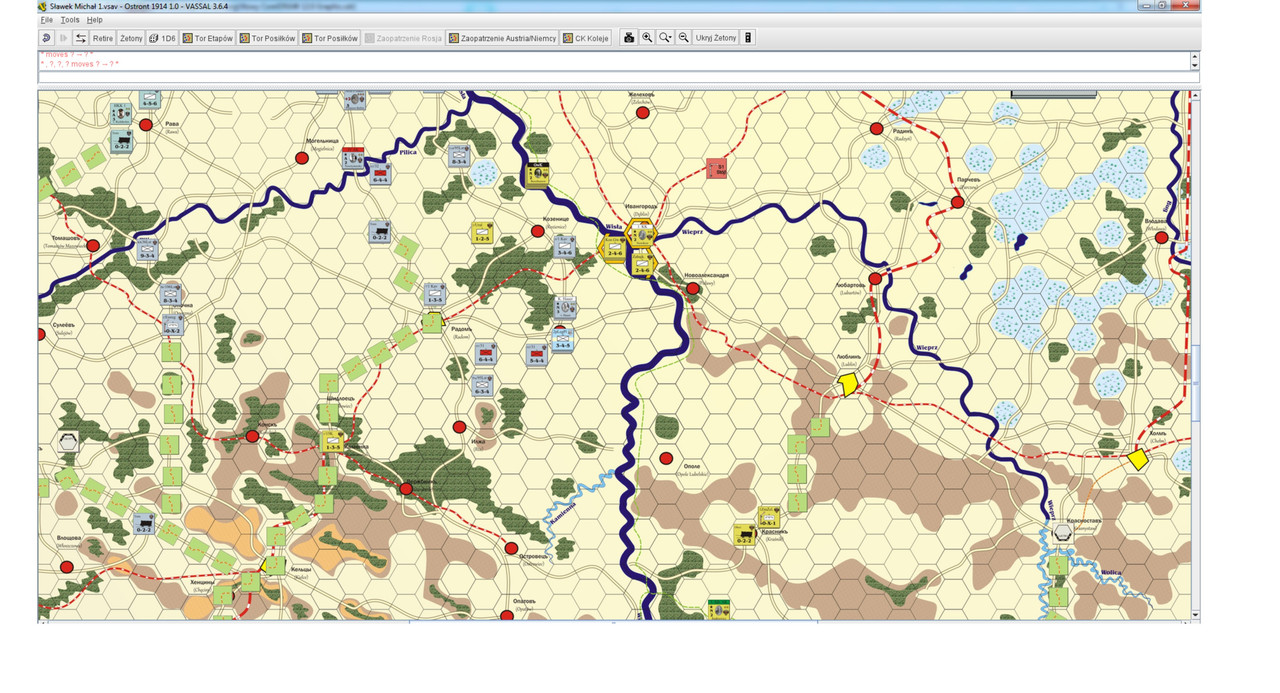Select the yellow arrow marker at Lublin

848,384
